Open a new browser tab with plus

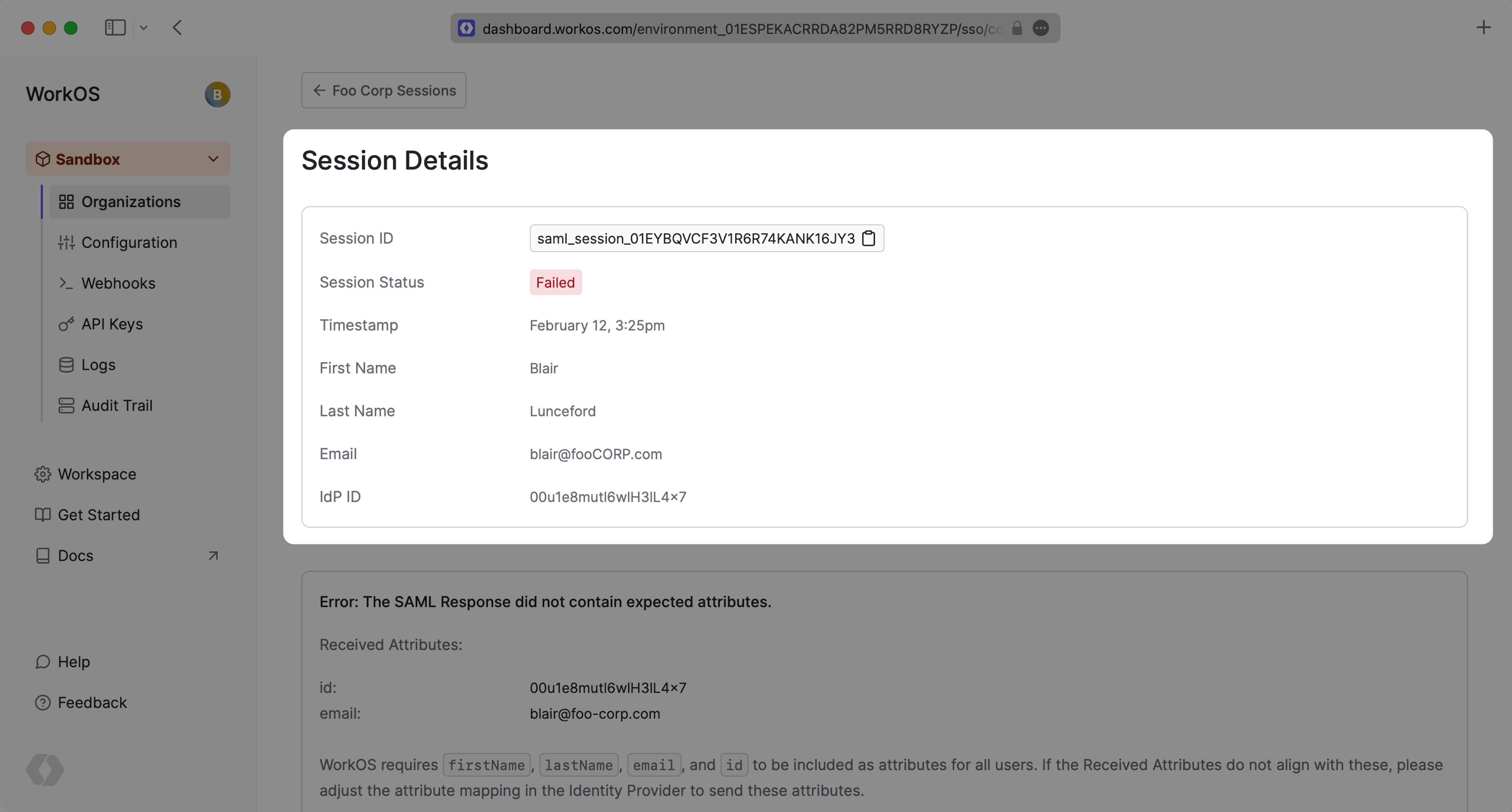1483,28
